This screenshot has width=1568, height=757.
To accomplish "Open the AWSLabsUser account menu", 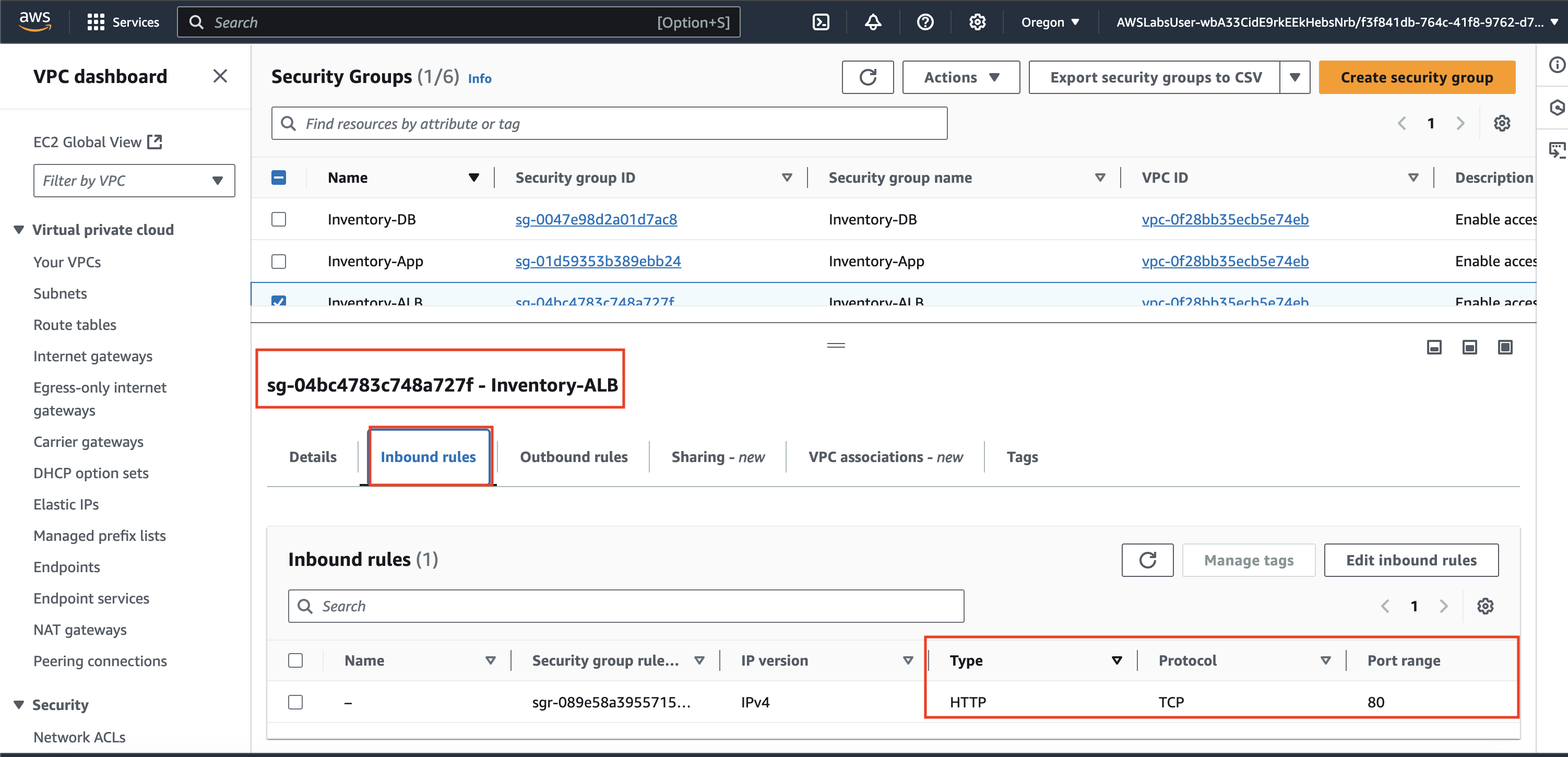I will click(1336, 22).
